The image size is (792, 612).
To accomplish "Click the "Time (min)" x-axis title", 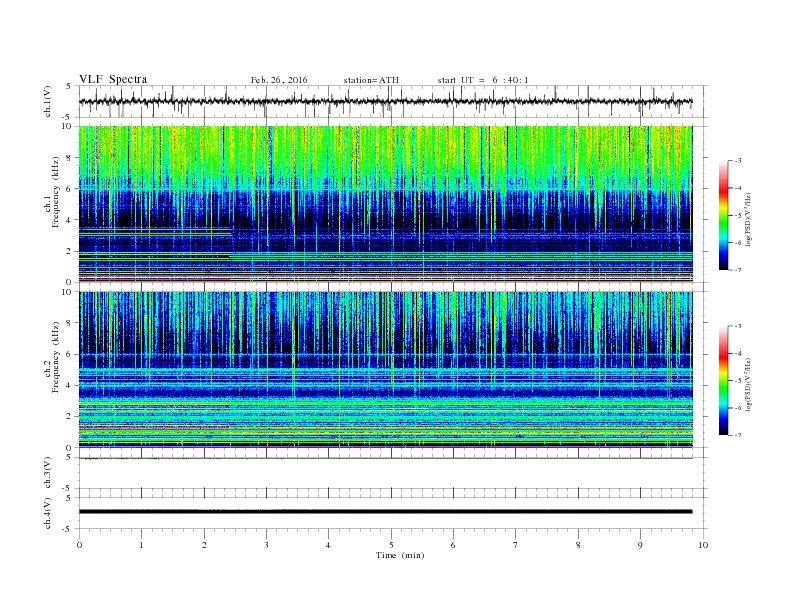I will coord(400,555).
